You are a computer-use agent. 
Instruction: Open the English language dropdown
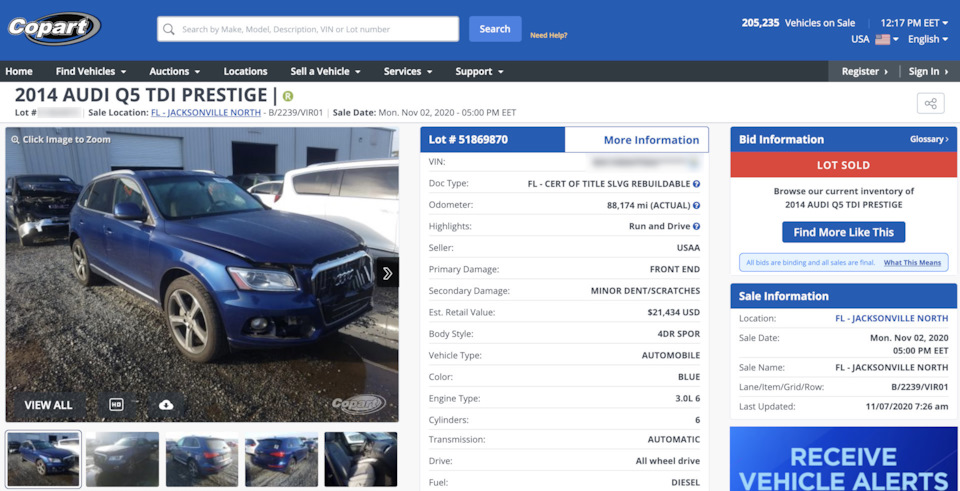[x=928, y=39]
